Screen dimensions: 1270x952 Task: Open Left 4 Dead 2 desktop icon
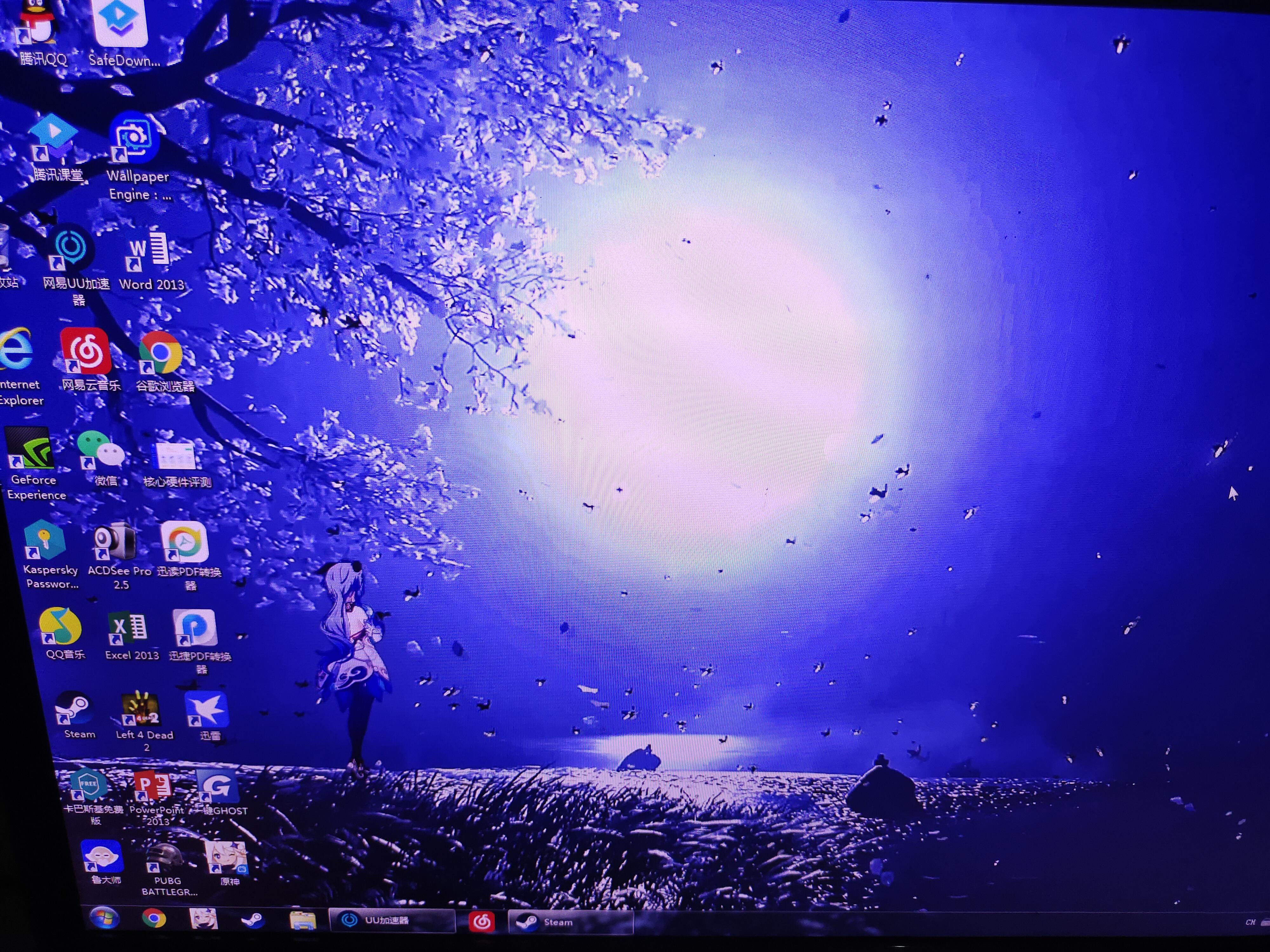click(140, 709)
